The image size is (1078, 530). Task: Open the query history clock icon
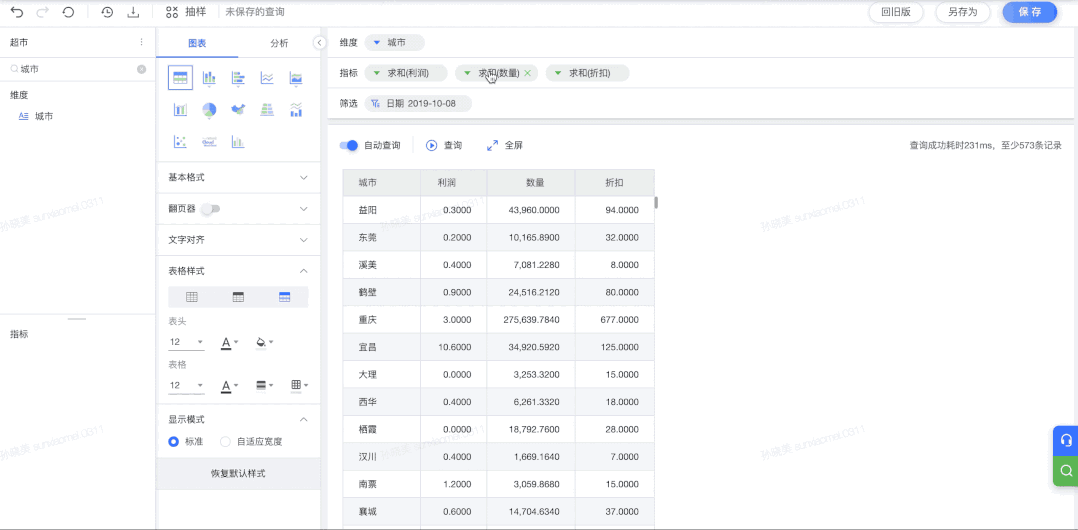click(107, 12)
